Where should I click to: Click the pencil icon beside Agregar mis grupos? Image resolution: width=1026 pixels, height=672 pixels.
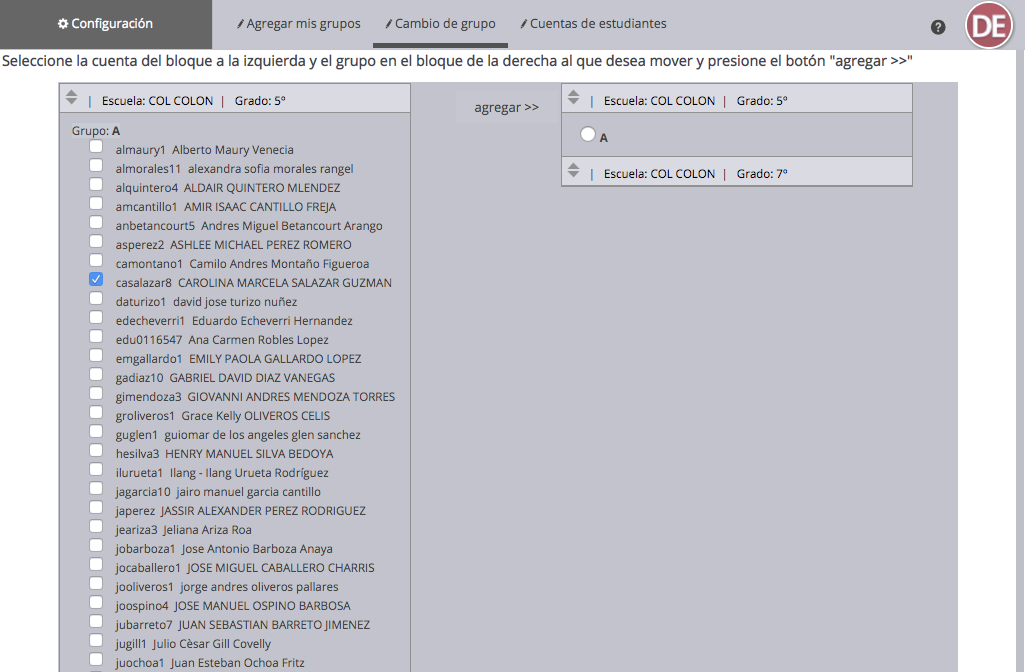[240, 24]
